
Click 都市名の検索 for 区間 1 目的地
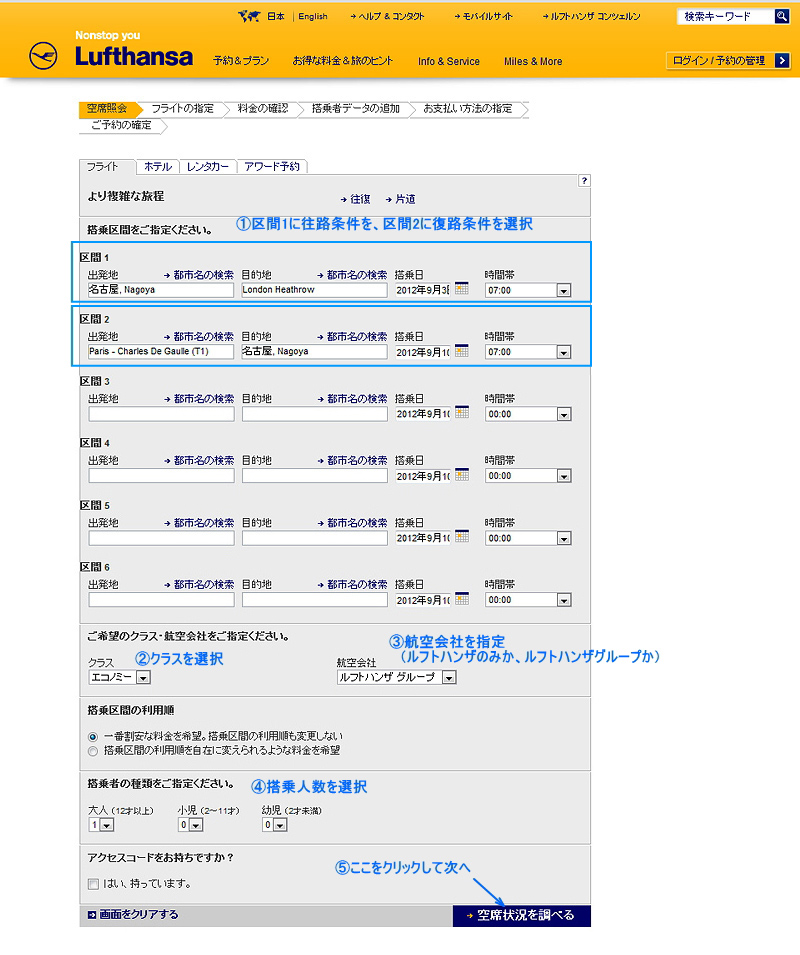click(353, 275)
